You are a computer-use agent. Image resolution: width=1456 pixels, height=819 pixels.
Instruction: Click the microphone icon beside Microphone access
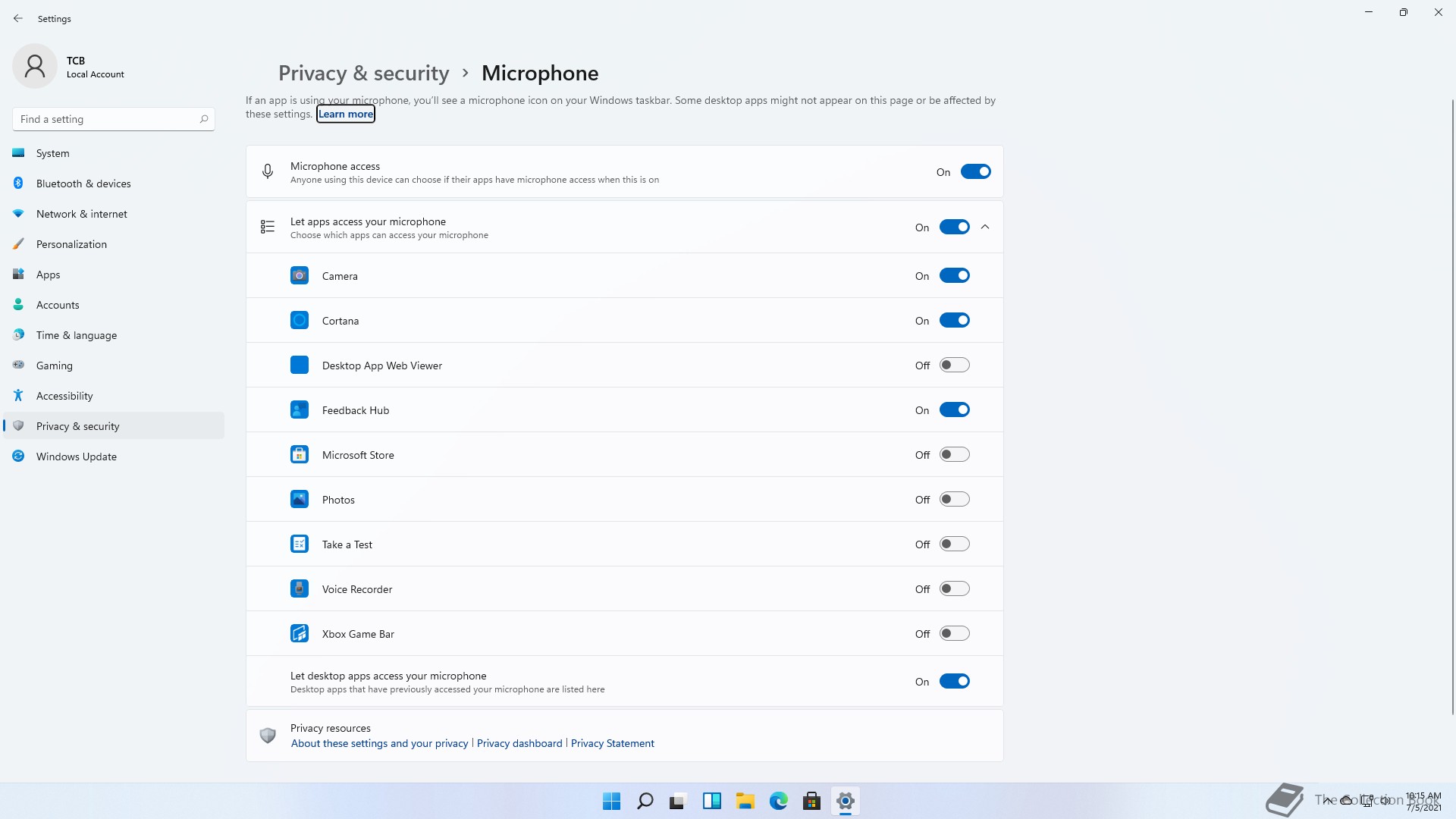268,171
